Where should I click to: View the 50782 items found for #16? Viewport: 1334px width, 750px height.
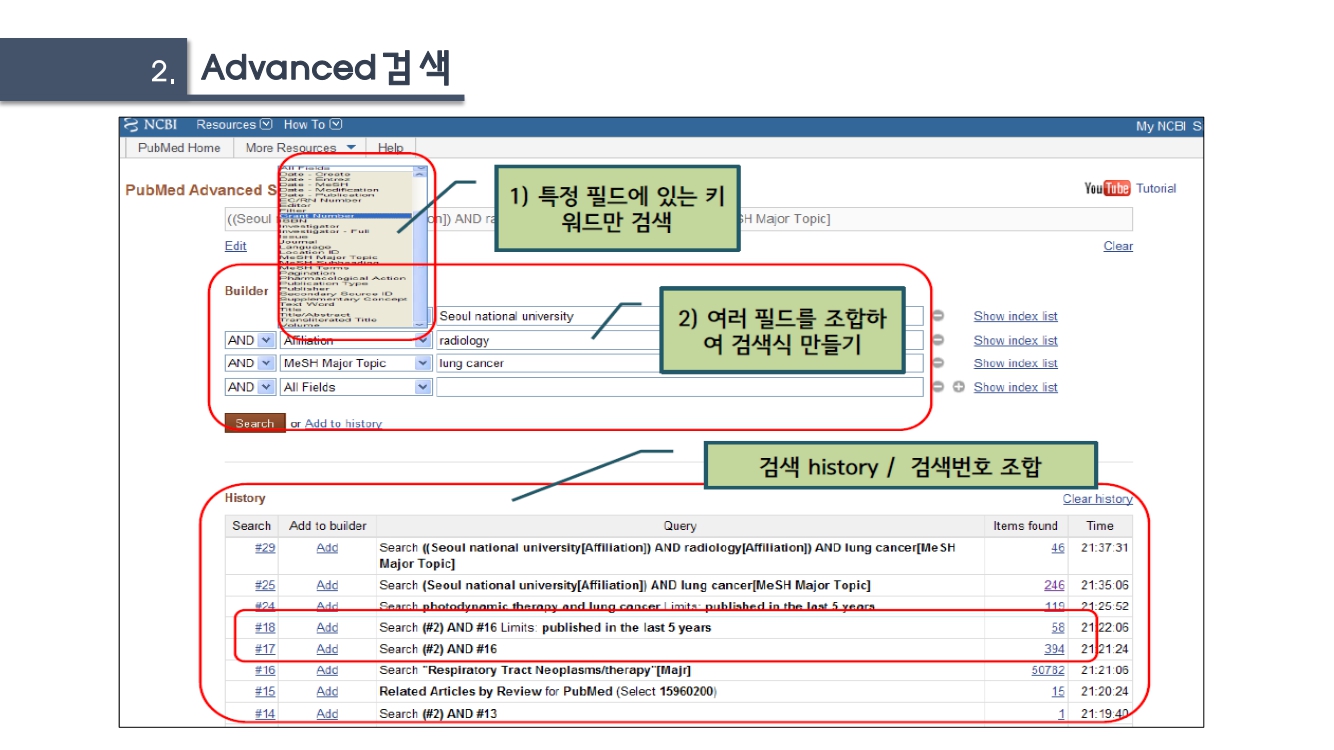1048,670
